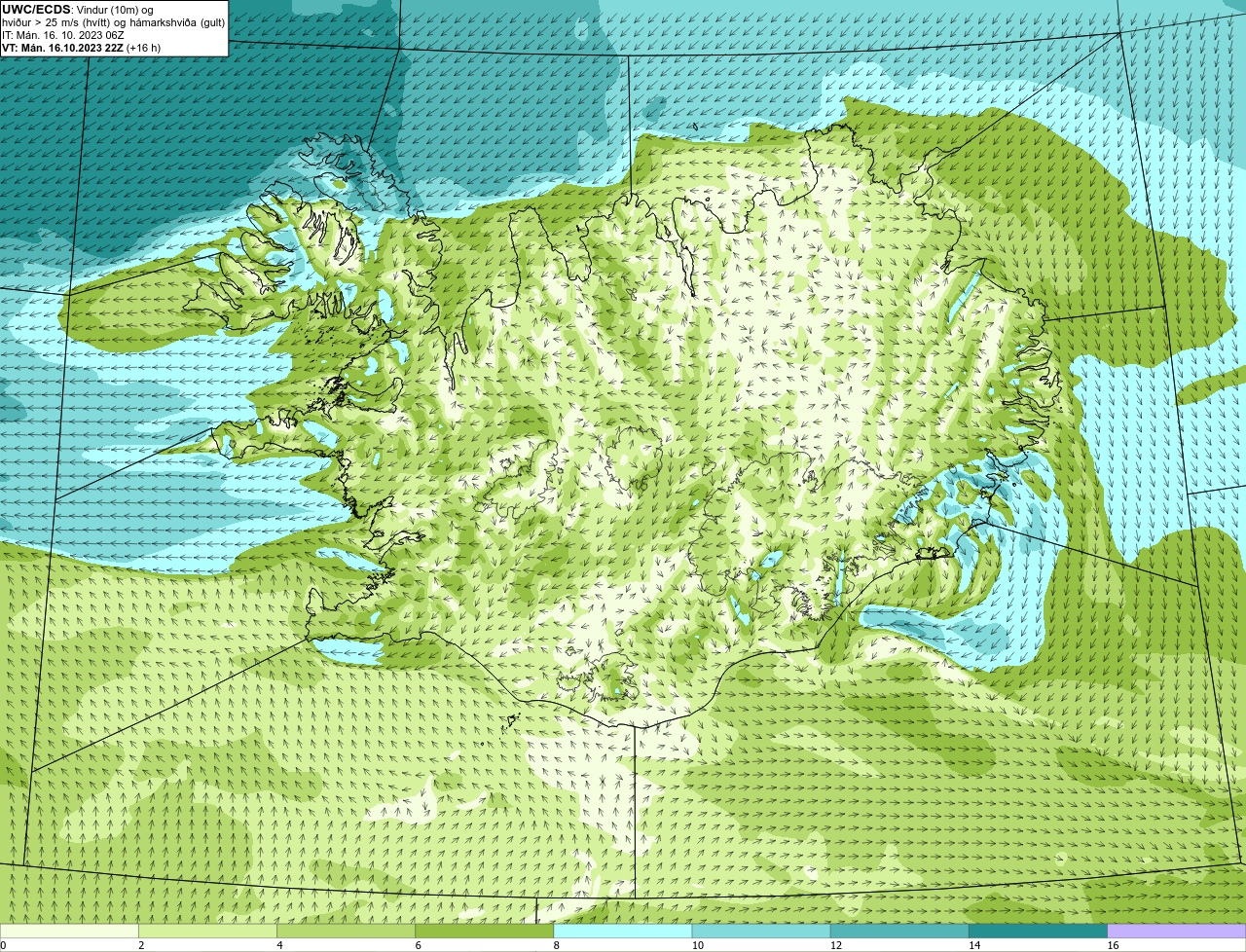Click the pale yellow 0–2 legend swatch
Image resolution: width=1246 pixels, height=952 pixels.
pos(69,931)
